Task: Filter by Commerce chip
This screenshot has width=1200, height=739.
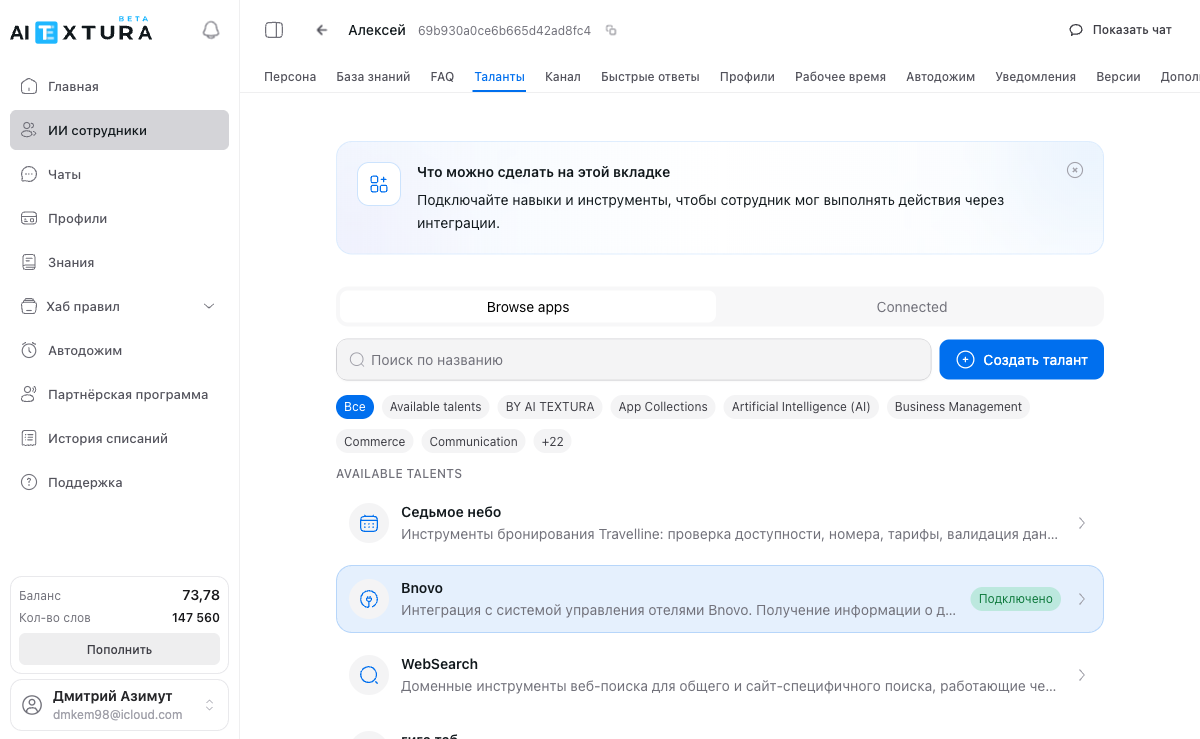Action: [x=375, y=441]
